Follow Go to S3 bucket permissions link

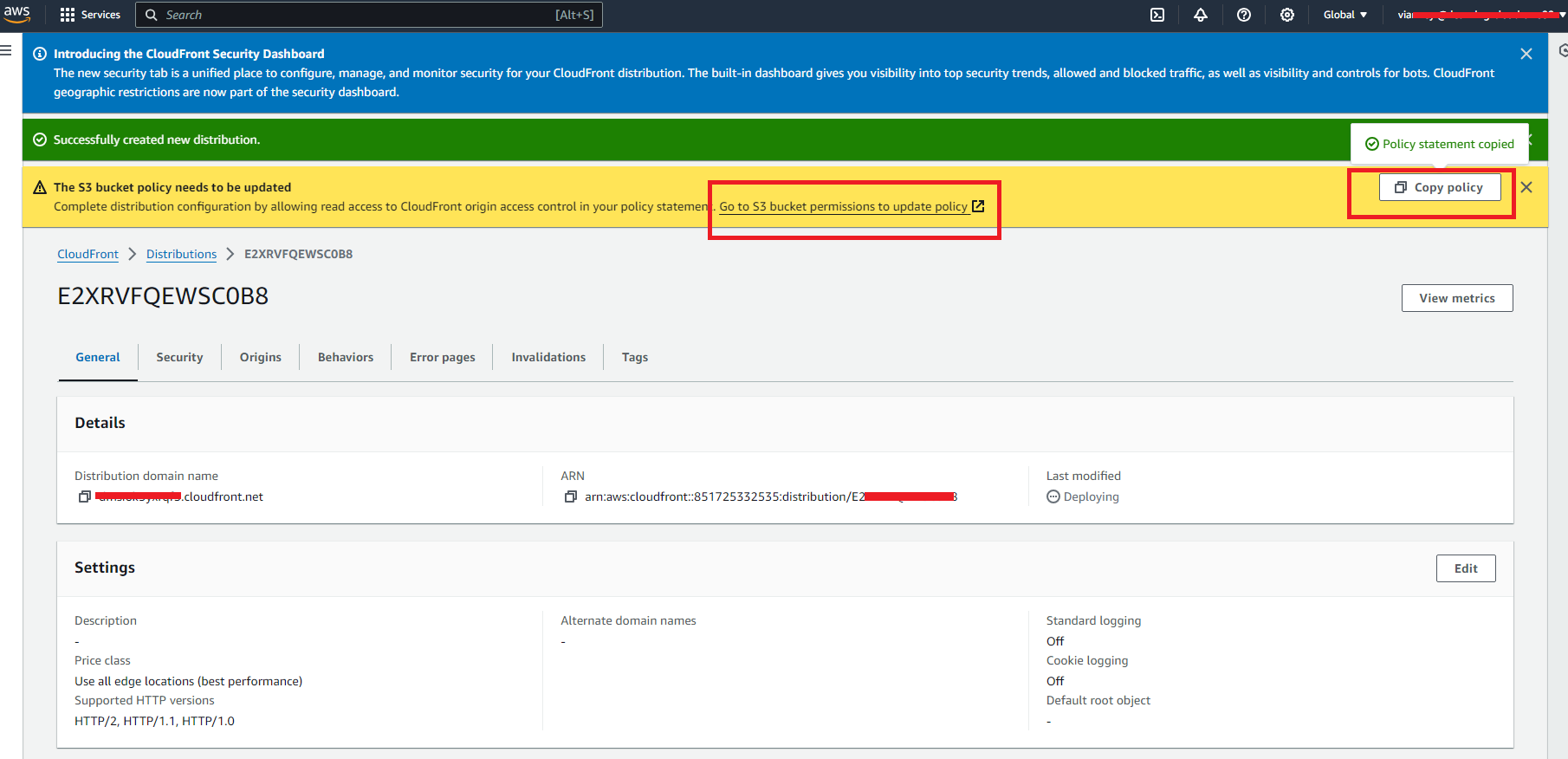pos(843,206)
